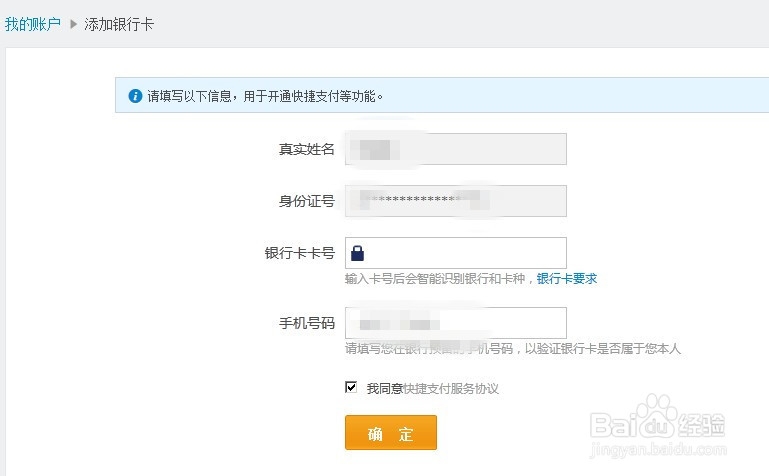Screen dimensions: 769x476
Task: Click the breadcrumb arrow after 我的账户
Action: [x=73, y=23]
